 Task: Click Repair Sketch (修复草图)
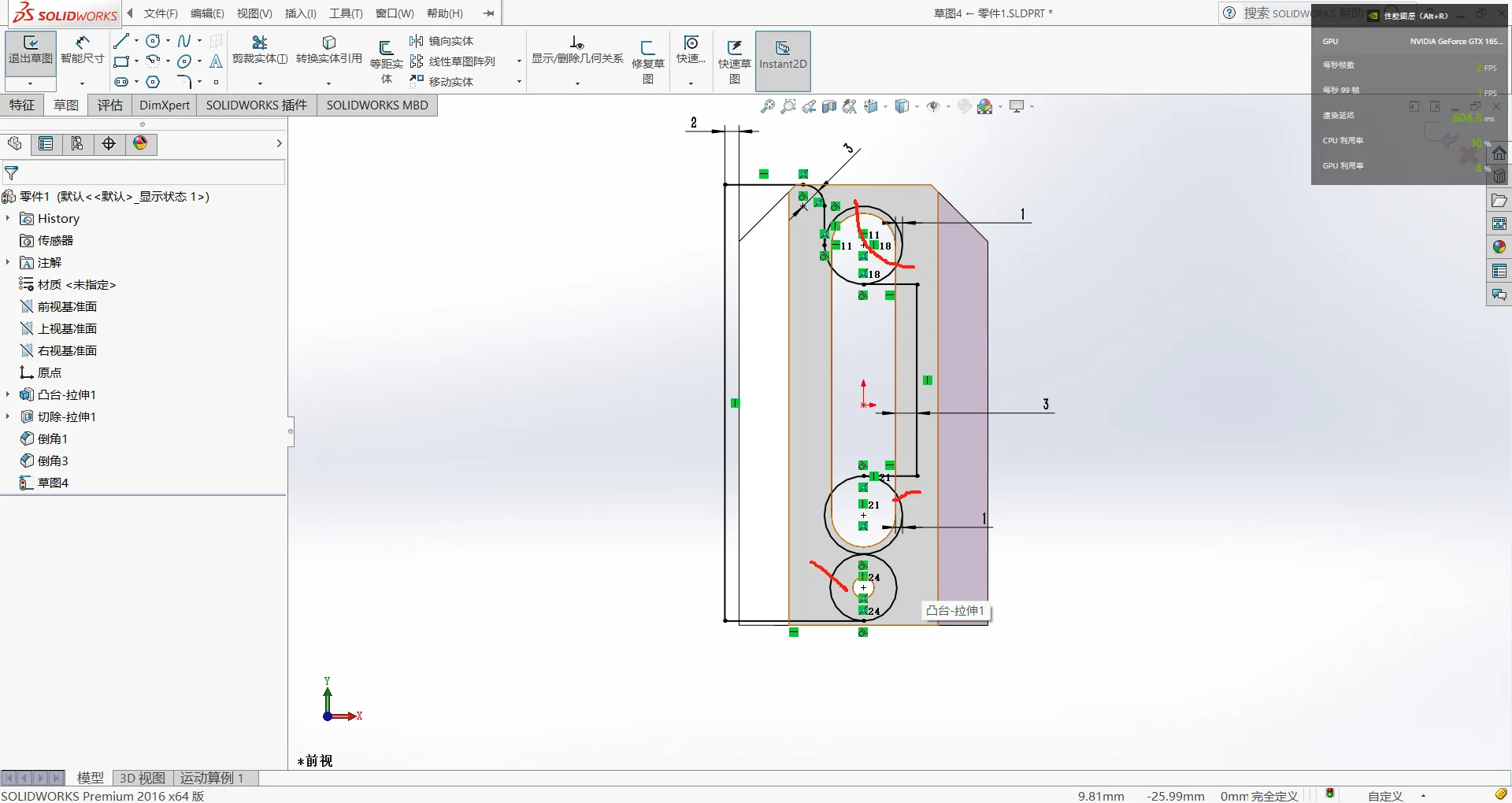(648, 61)
